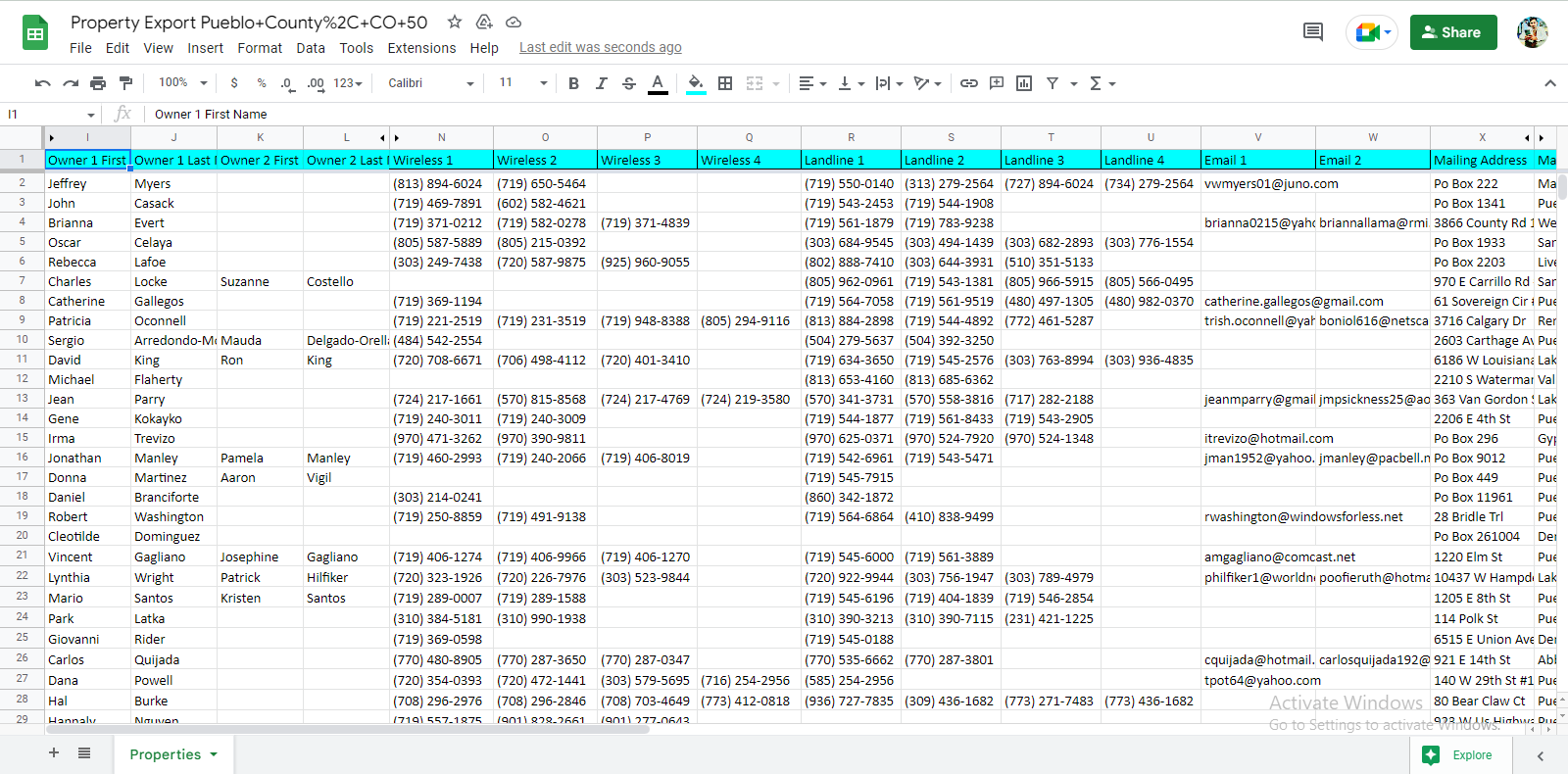The height and width of the screenshot is (774, 1568).
Task: Select the 'Mailing Address' header cell
Action: (x=1482, y=160)
